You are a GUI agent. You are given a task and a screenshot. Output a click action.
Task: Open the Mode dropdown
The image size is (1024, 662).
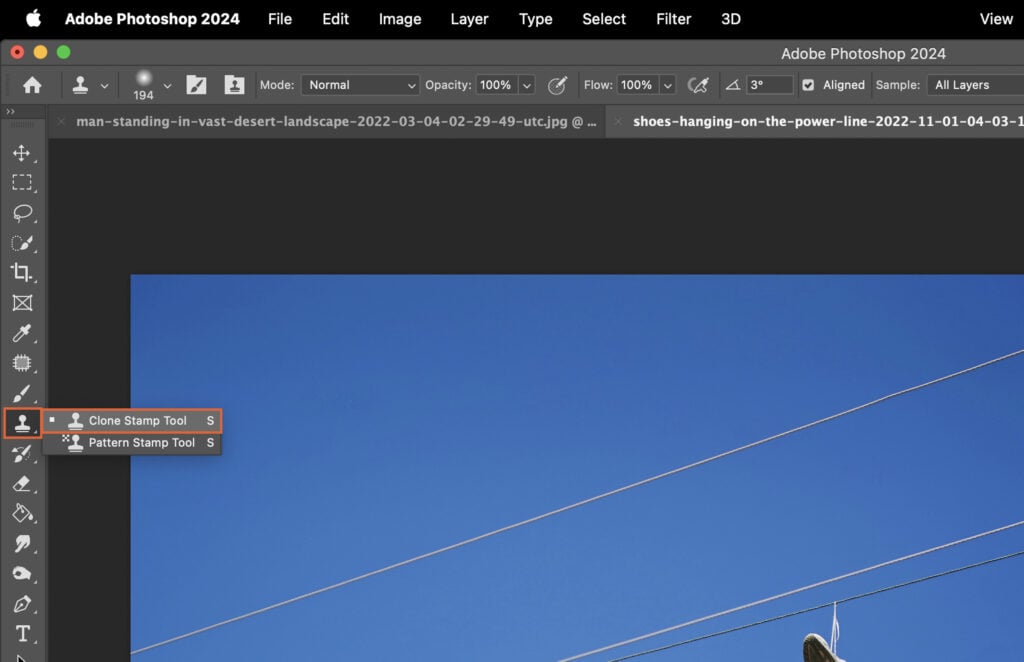coord(360,85)
